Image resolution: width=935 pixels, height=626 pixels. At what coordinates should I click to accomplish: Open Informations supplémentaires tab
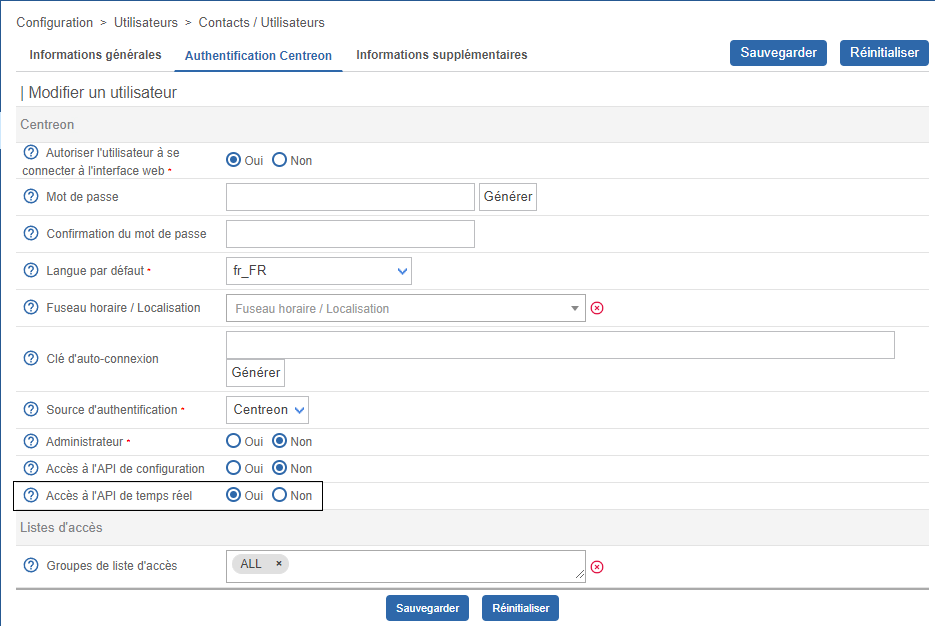click(441, 55)
